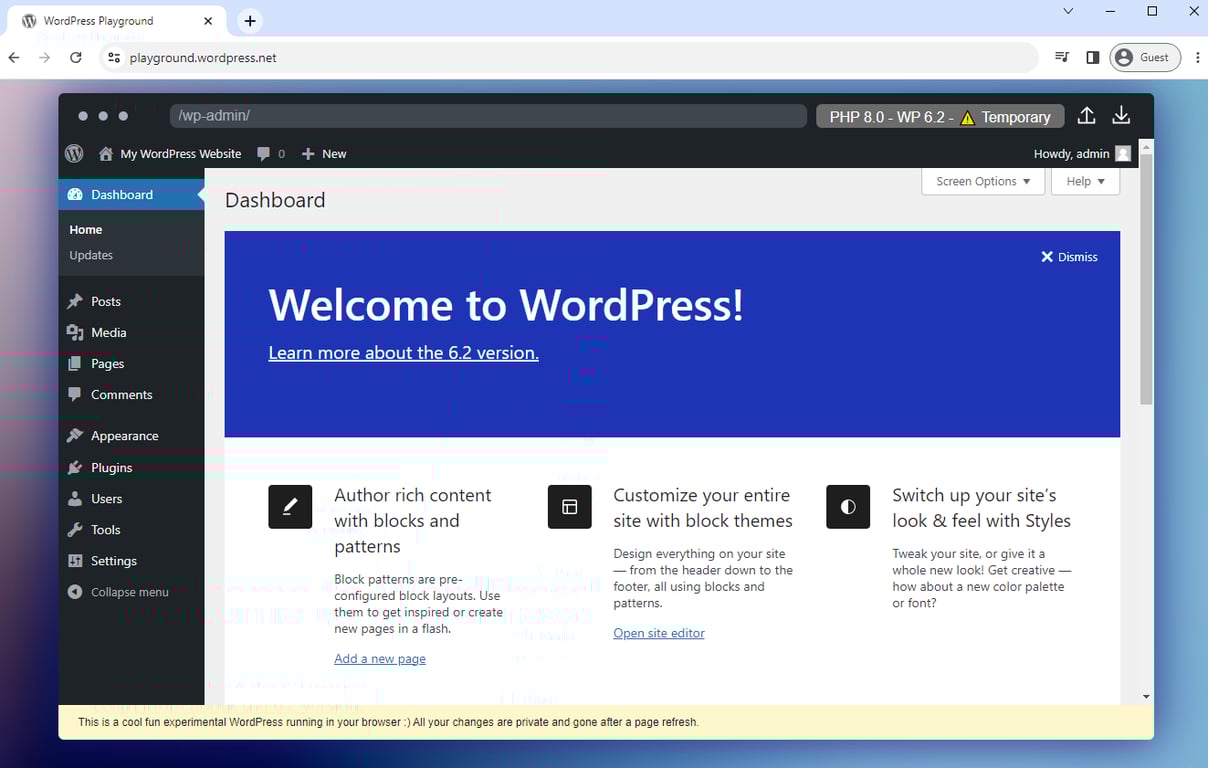
Task: Select the Appearance paintbrush icon
Action: click(77, 435)
